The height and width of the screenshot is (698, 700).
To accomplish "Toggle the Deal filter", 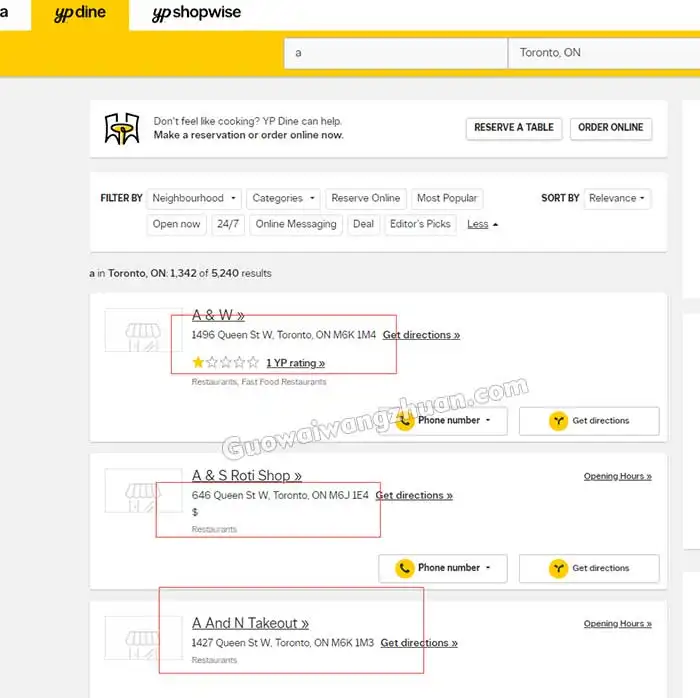I will click(363, 224).
